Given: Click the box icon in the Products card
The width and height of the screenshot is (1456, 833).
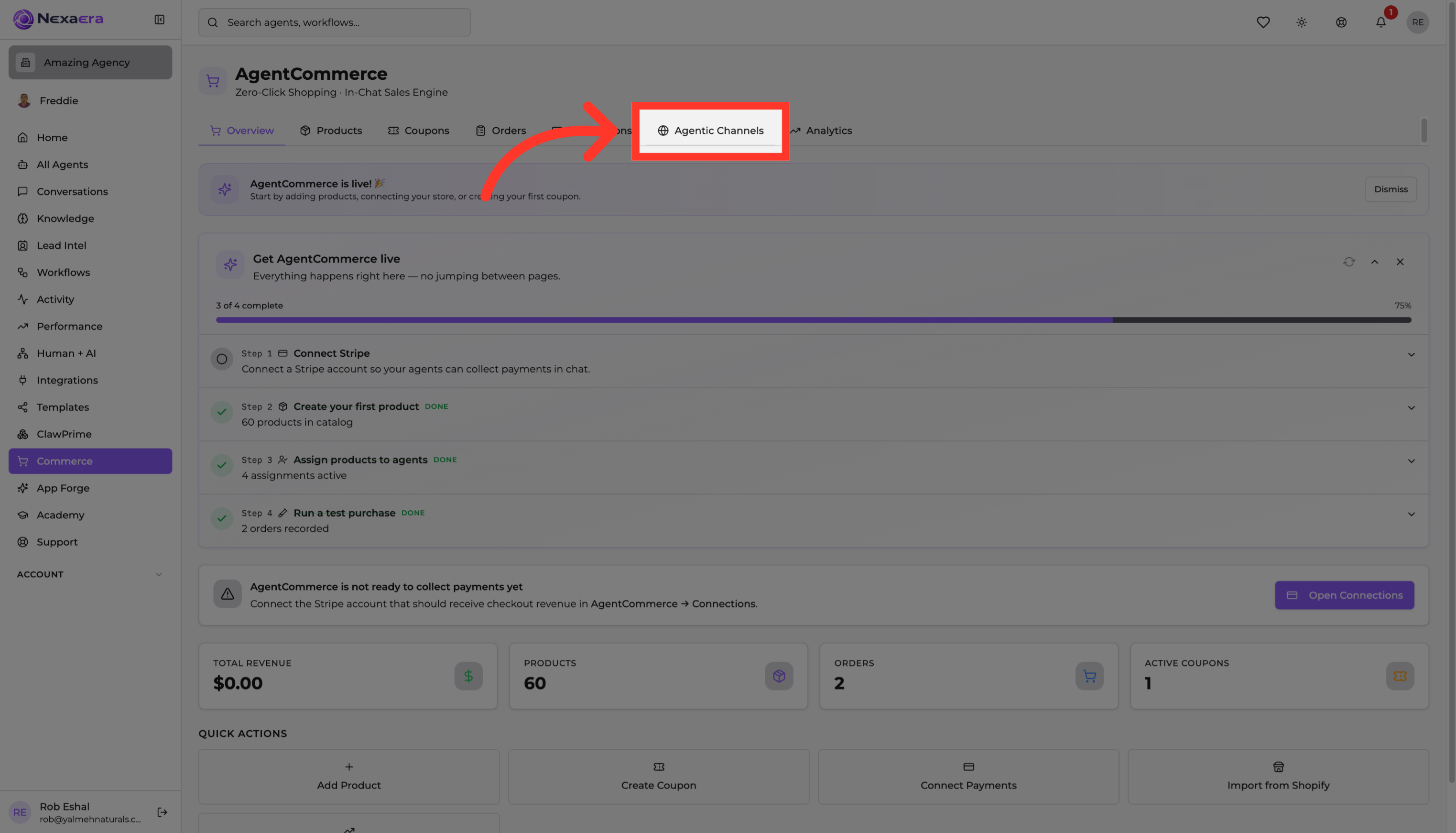Looking at the screenshot, I should point(779,676).
